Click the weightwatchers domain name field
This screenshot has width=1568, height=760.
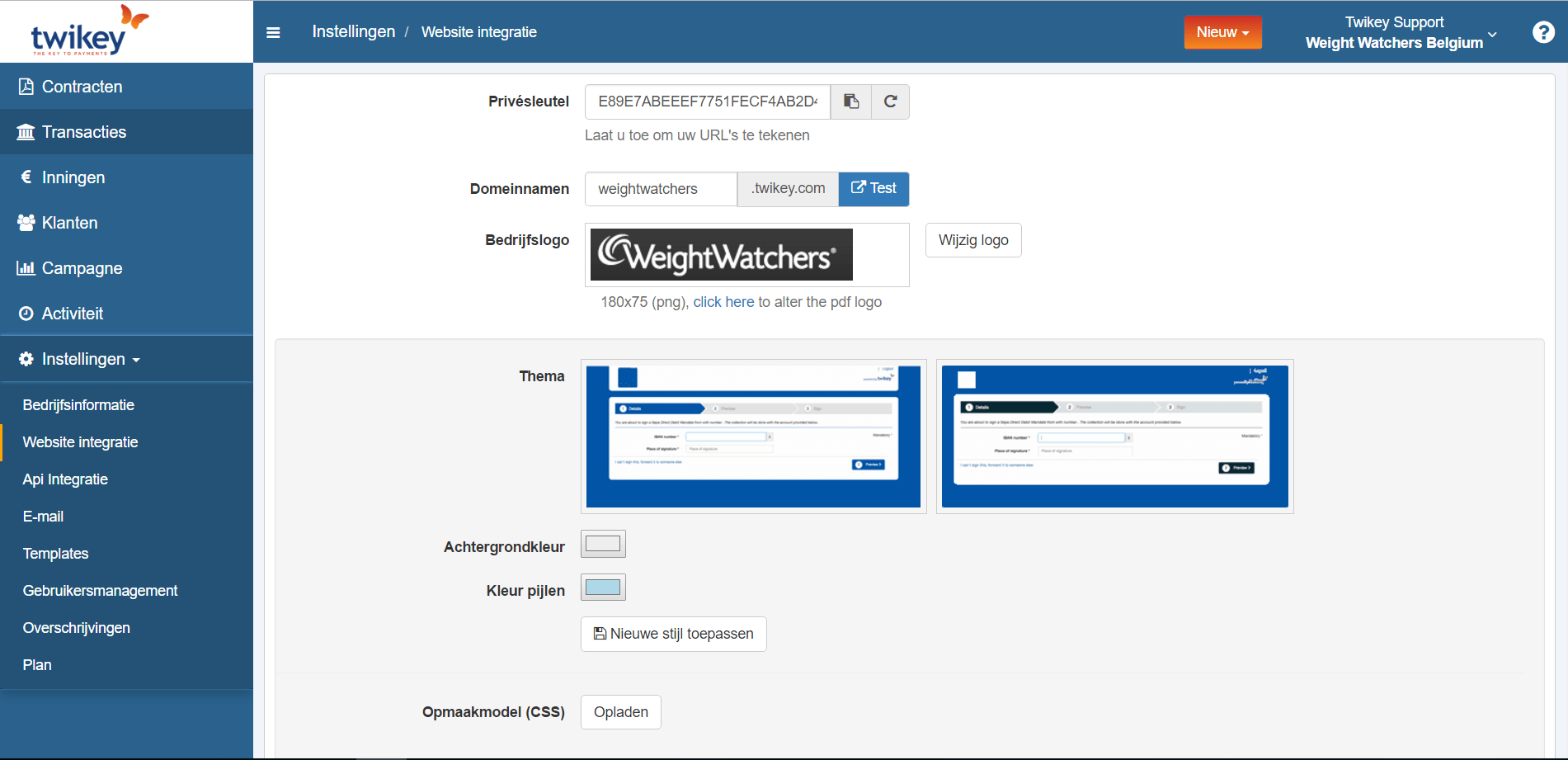pos(661,189)
